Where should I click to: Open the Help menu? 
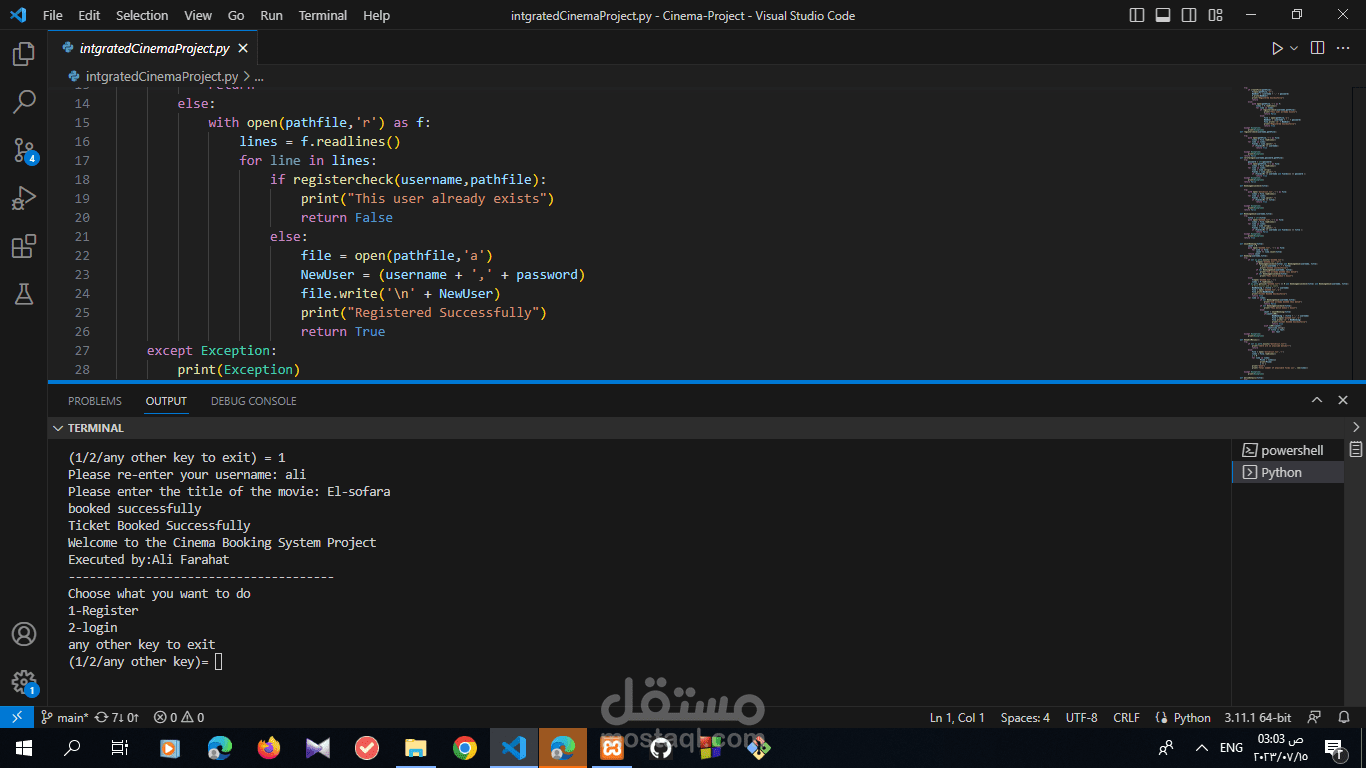coord(376,15)
